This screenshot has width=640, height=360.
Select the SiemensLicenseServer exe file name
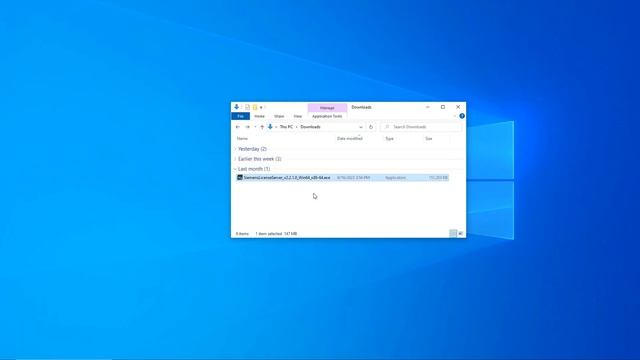(287, 178)
